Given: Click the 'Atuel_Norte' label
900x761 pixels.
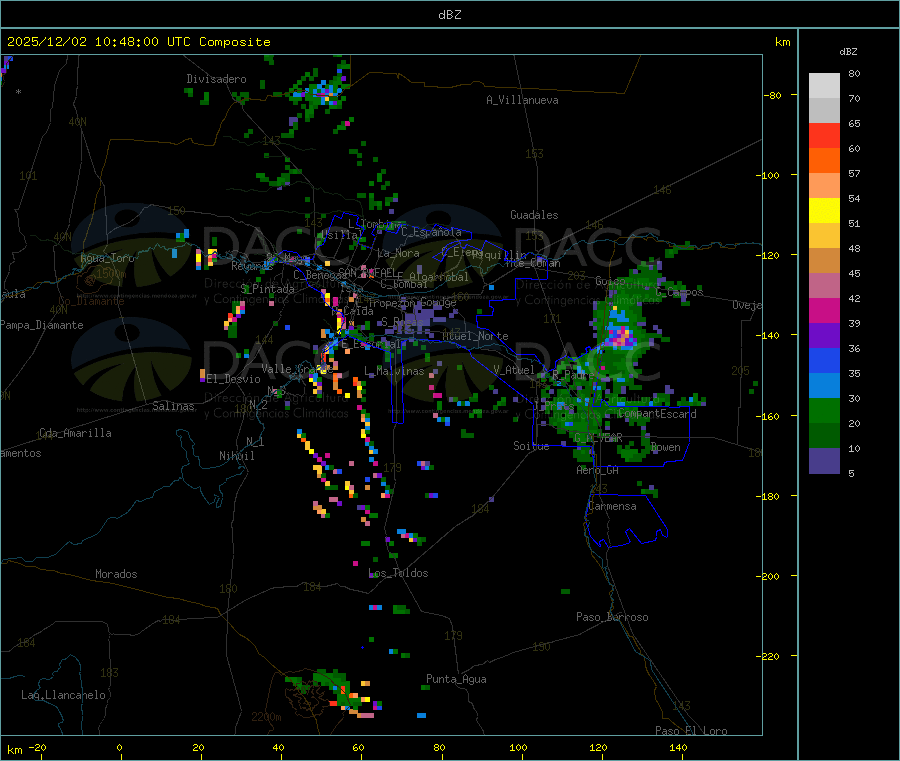Looking at the screenshot, I should (x=475, y=336).
